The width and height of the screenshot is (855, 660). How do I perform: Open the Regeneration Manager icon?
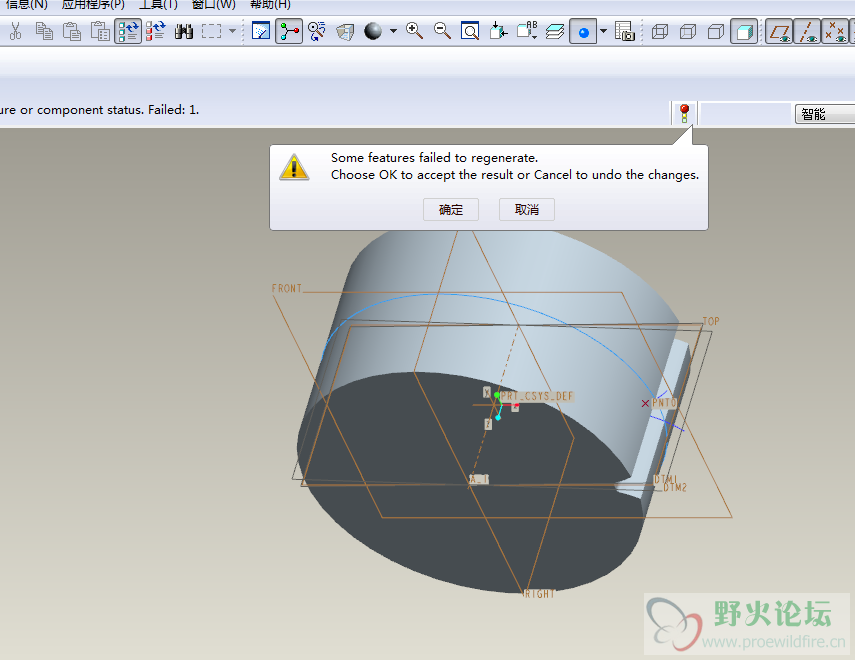156,31
